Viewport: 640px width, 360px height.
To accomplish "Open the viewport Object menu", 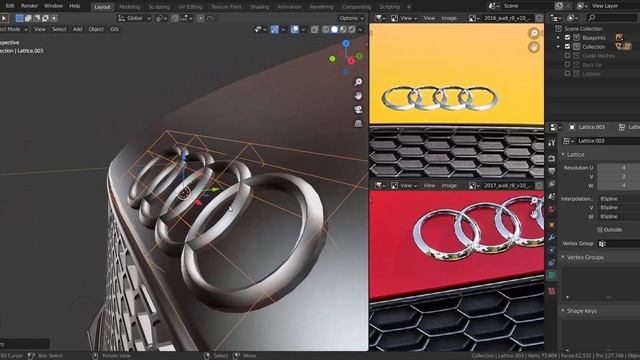I will tap(96, 29).
